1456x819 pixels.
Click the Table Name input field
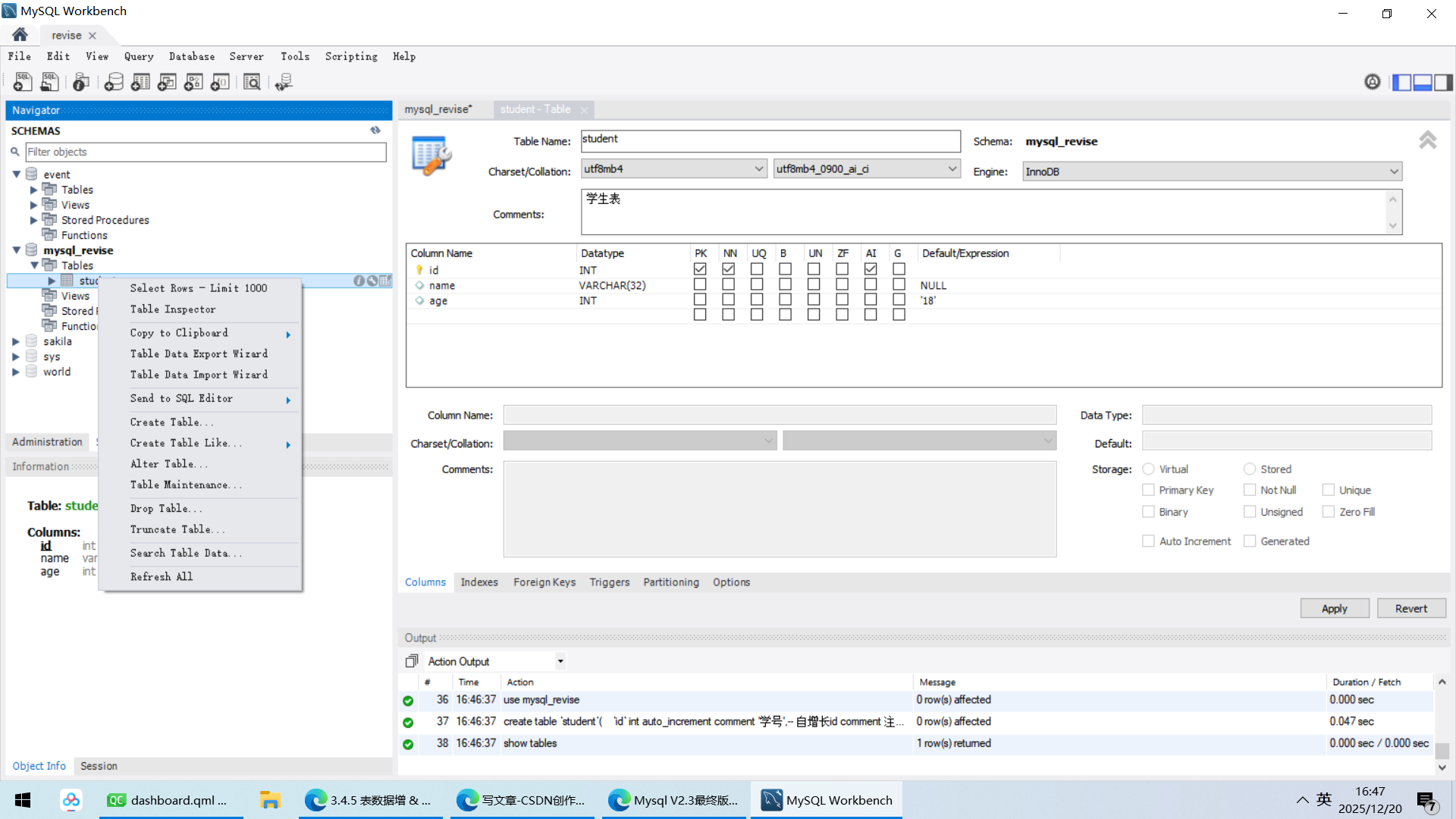click(770, 141)
